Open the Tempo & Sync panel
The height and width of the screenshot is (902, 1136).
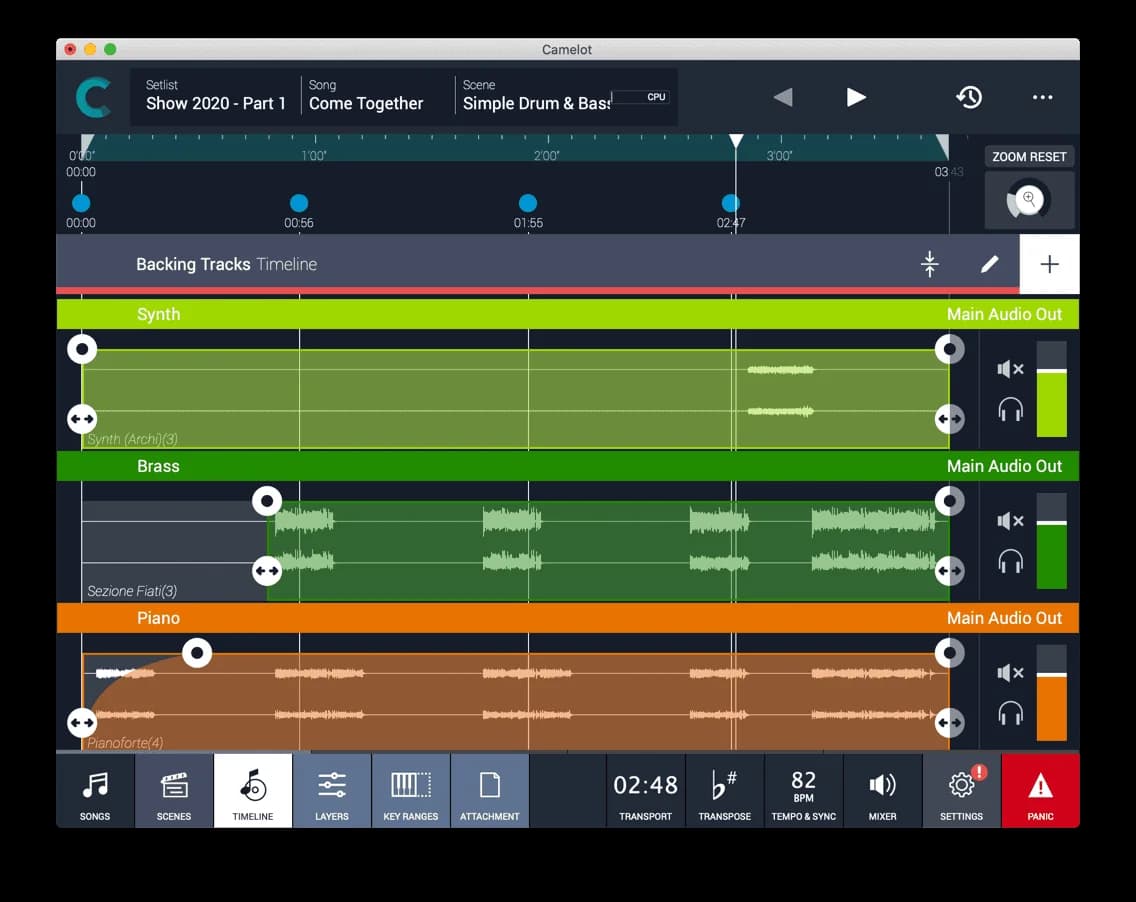pos(803,791)
